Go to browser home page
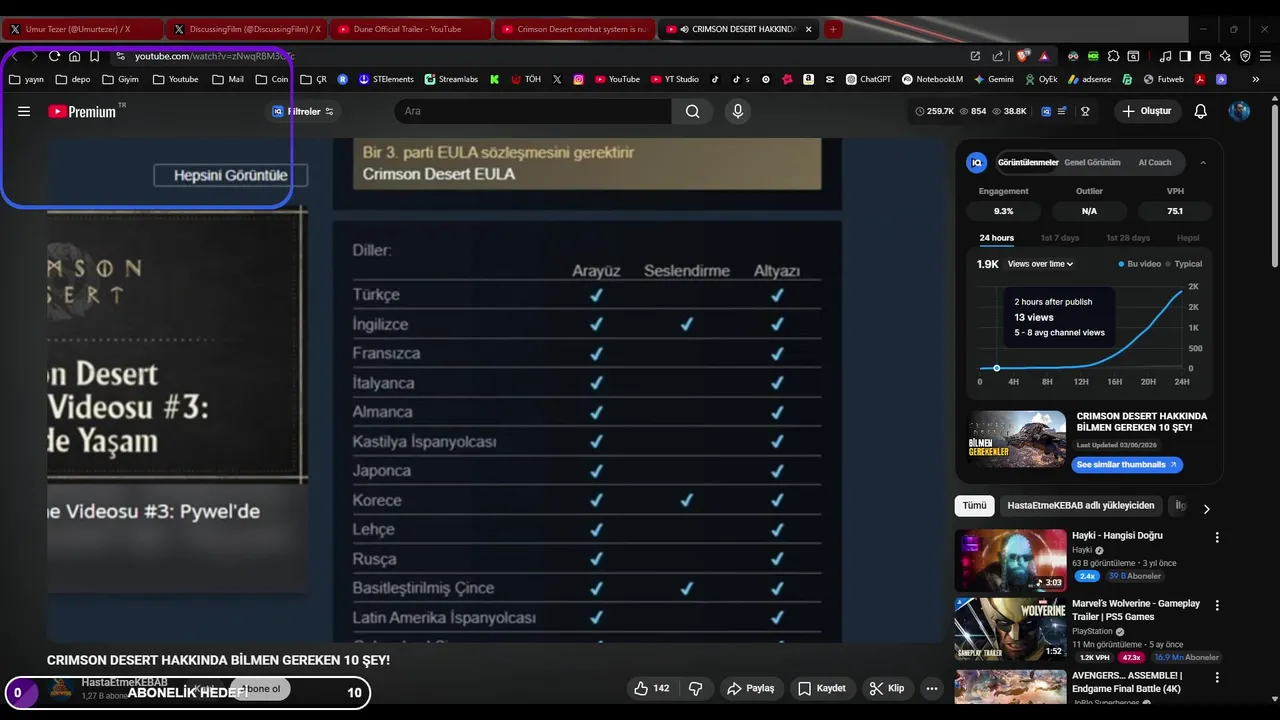1280x720 pixels. point(74,56)
